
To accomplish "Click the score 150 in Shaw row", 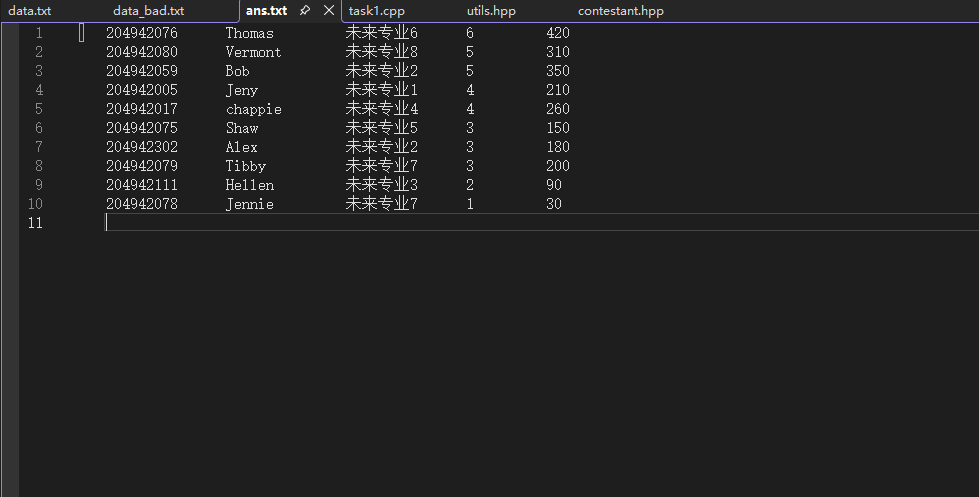I will [558, 128].
